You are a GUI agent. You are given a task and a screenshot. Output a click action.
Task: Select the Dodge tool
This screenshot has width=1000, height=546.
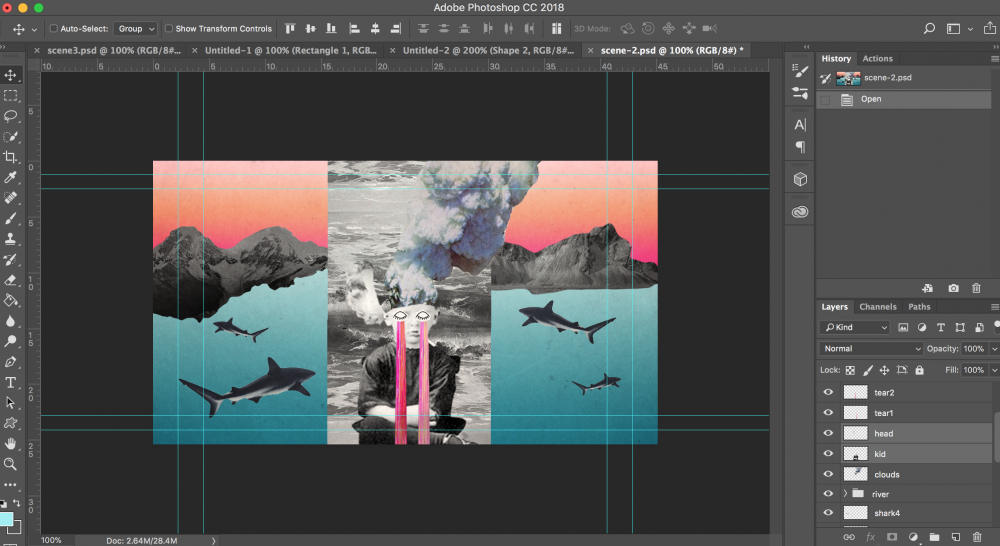[x=10, y=341]
